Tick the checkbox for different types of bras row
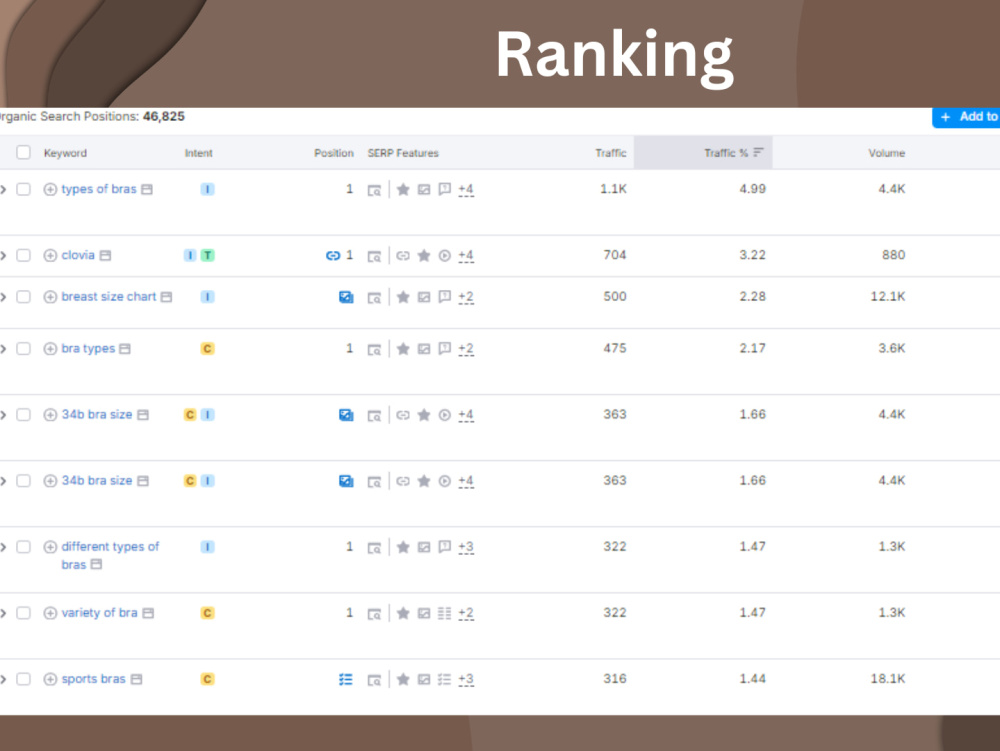The width and height of the screenshot is (1000, 751). (x=24, y=547)
